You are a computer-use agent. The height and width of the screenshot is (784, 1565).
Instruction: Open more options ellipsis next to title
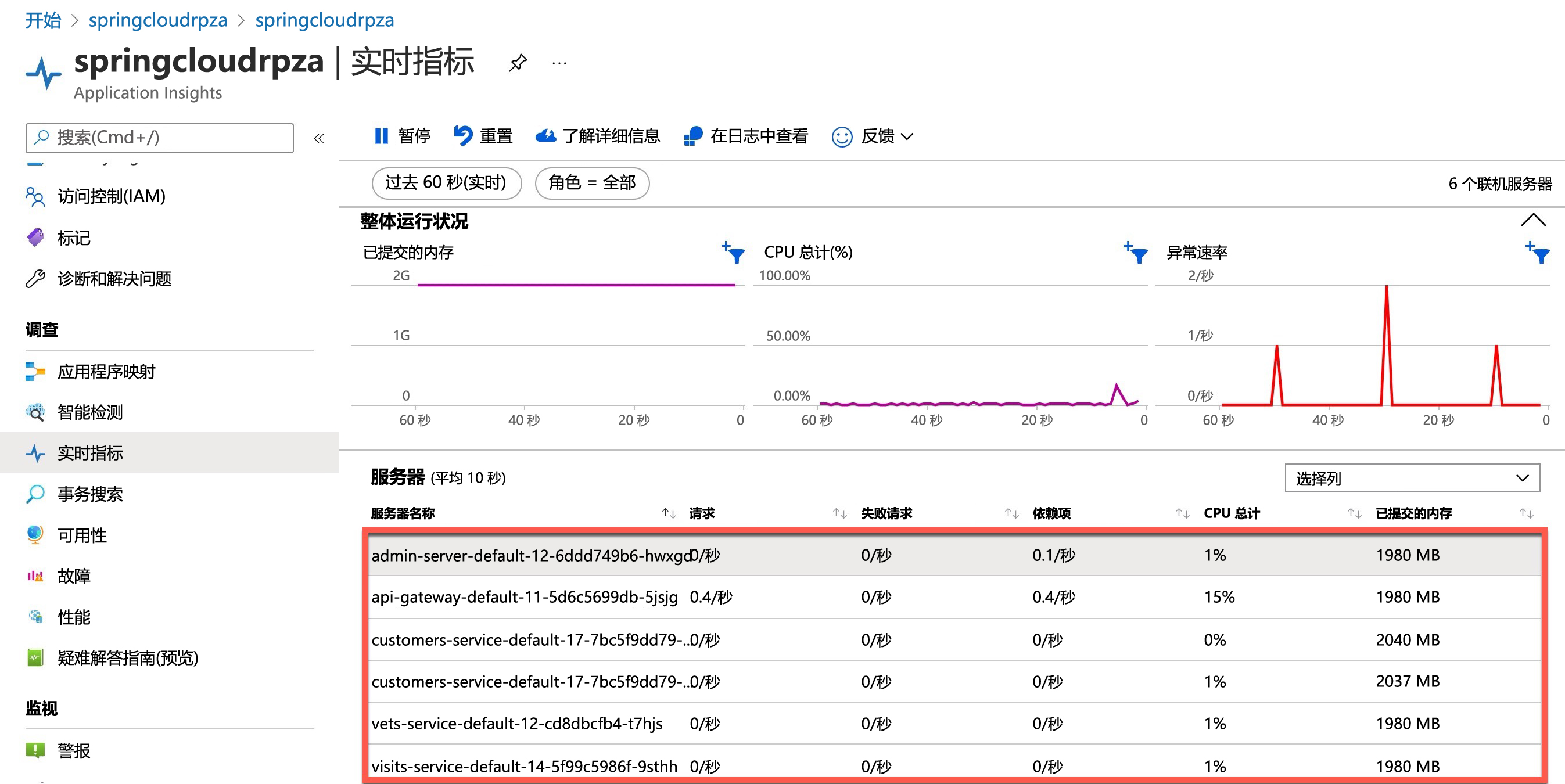[559, 63]
